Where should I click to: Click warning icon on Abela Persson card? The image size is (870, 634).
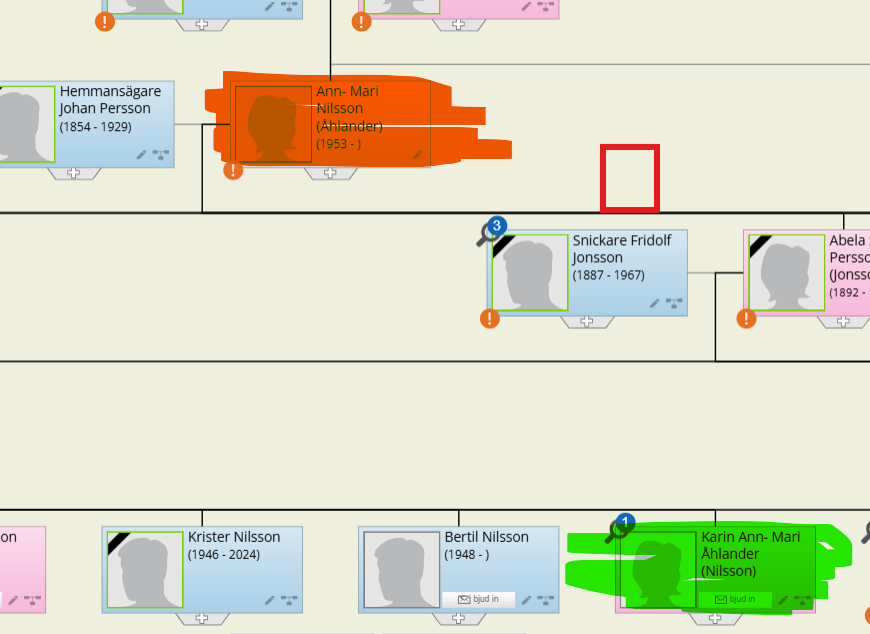coord(746,319)
